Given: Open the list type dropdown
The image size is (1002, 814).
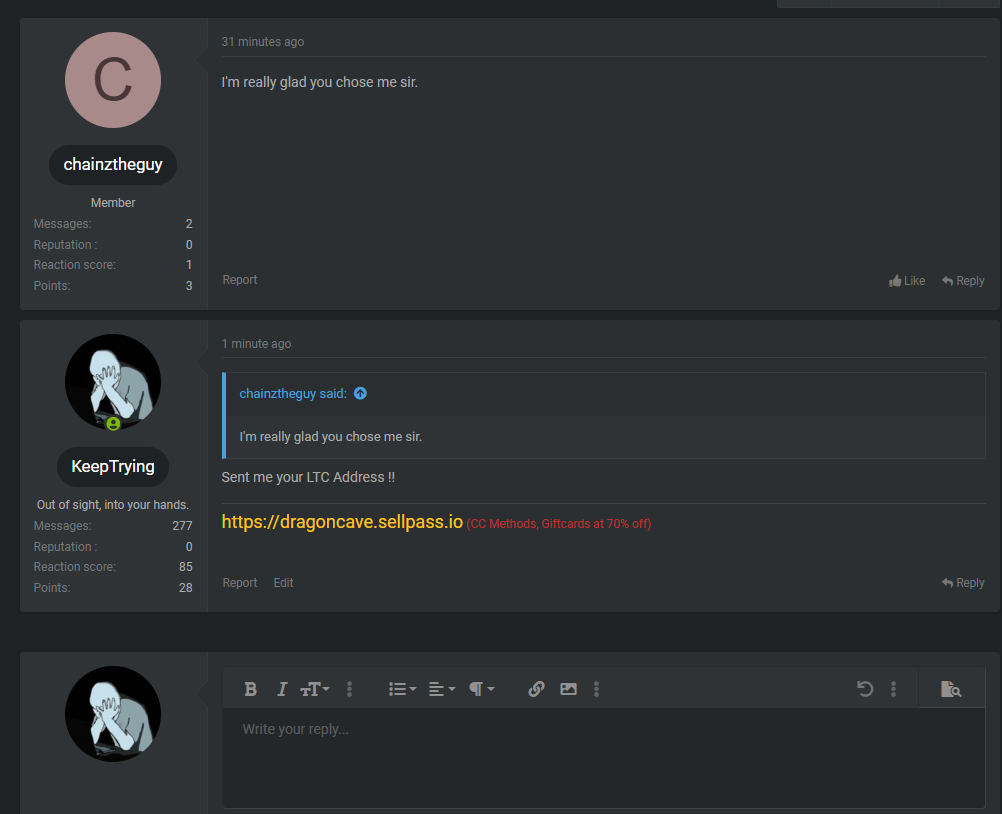Looking at the screenshot, I should click(403, 689).
